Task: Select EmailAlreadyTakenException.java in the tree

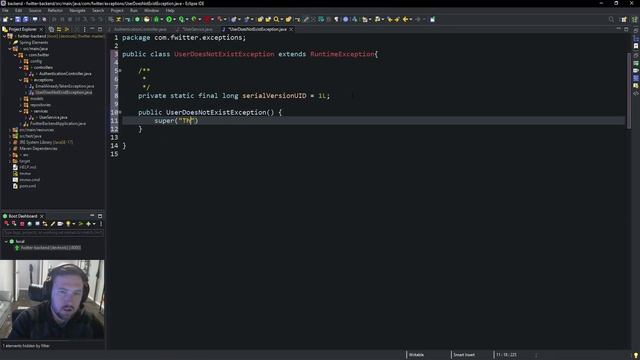Action: pyautogui.click(x=64, y=86)
